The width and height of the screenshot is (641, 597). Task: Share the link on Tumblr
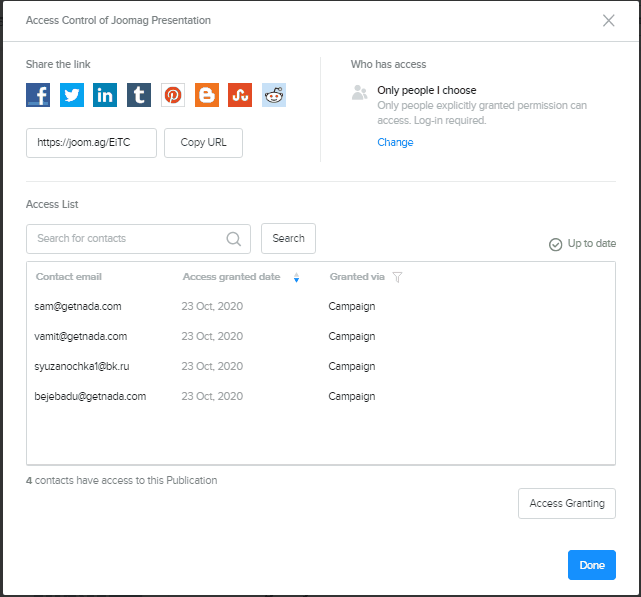(139, 95)
